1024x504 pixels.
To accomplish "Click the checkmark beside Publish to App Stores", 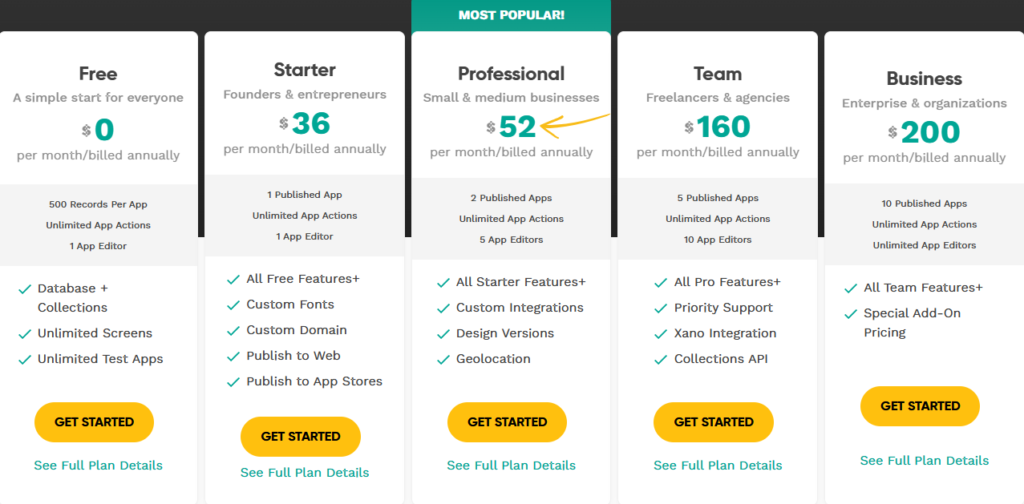I will click(x=233, y=382).
